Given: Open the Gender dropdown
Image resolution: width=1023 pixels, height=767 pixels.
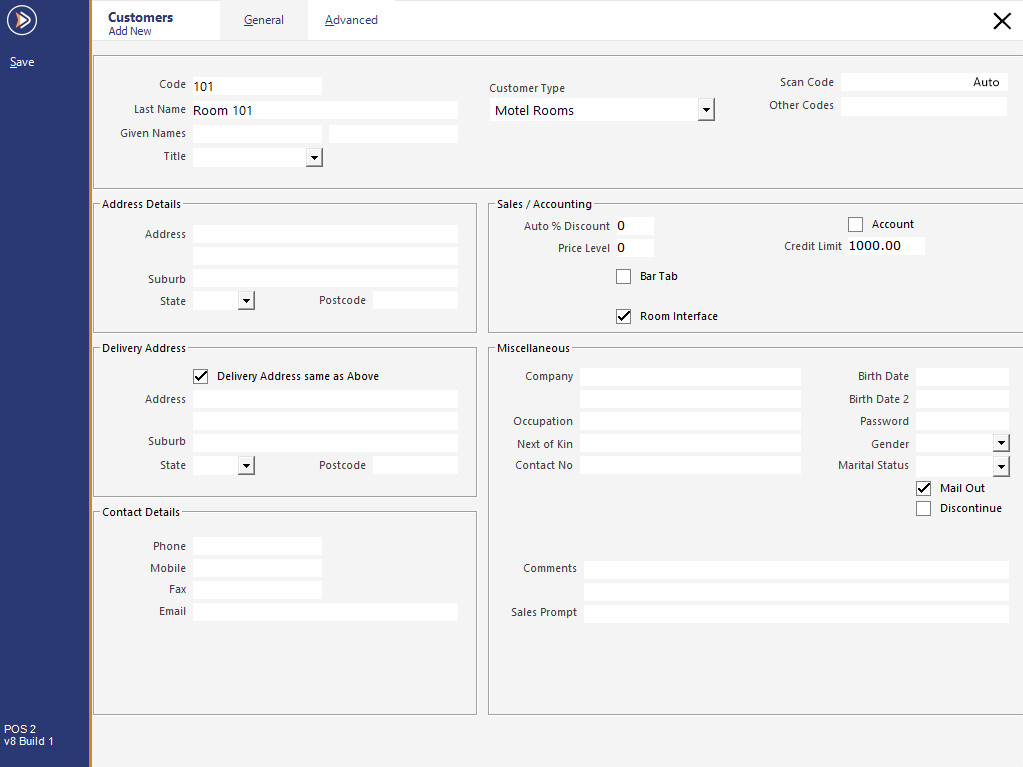Looking at the screenshot, I should tap(1001, 443).
